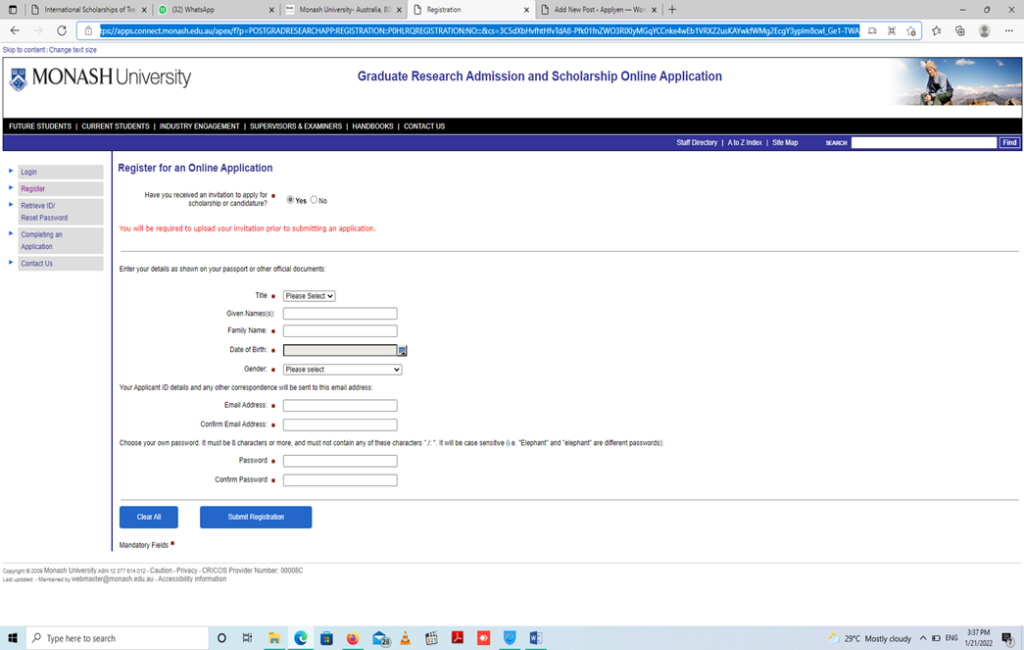Open Contact Us in the black navigation bar
The width and height of the screenshot is (1024, 650).
[424, 127]
